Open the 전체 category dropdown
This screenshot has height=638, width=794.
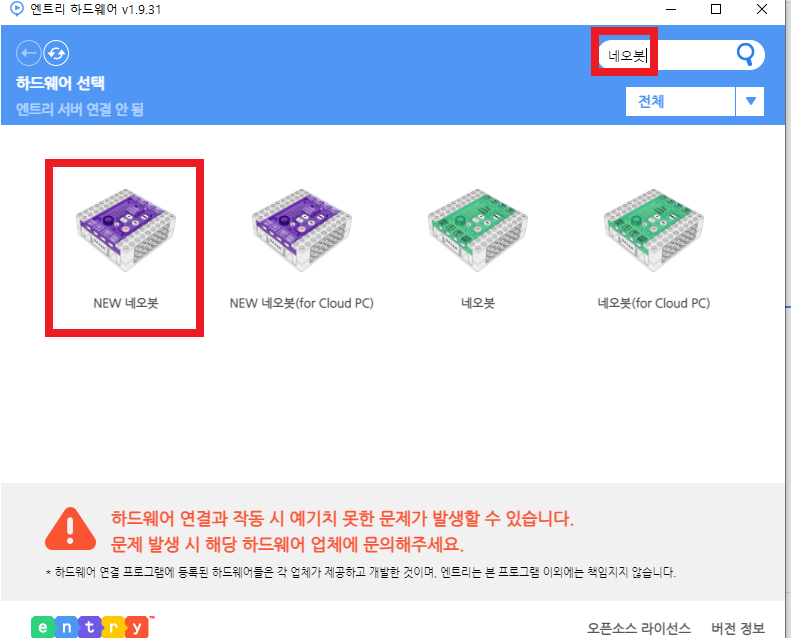[680, 102]
